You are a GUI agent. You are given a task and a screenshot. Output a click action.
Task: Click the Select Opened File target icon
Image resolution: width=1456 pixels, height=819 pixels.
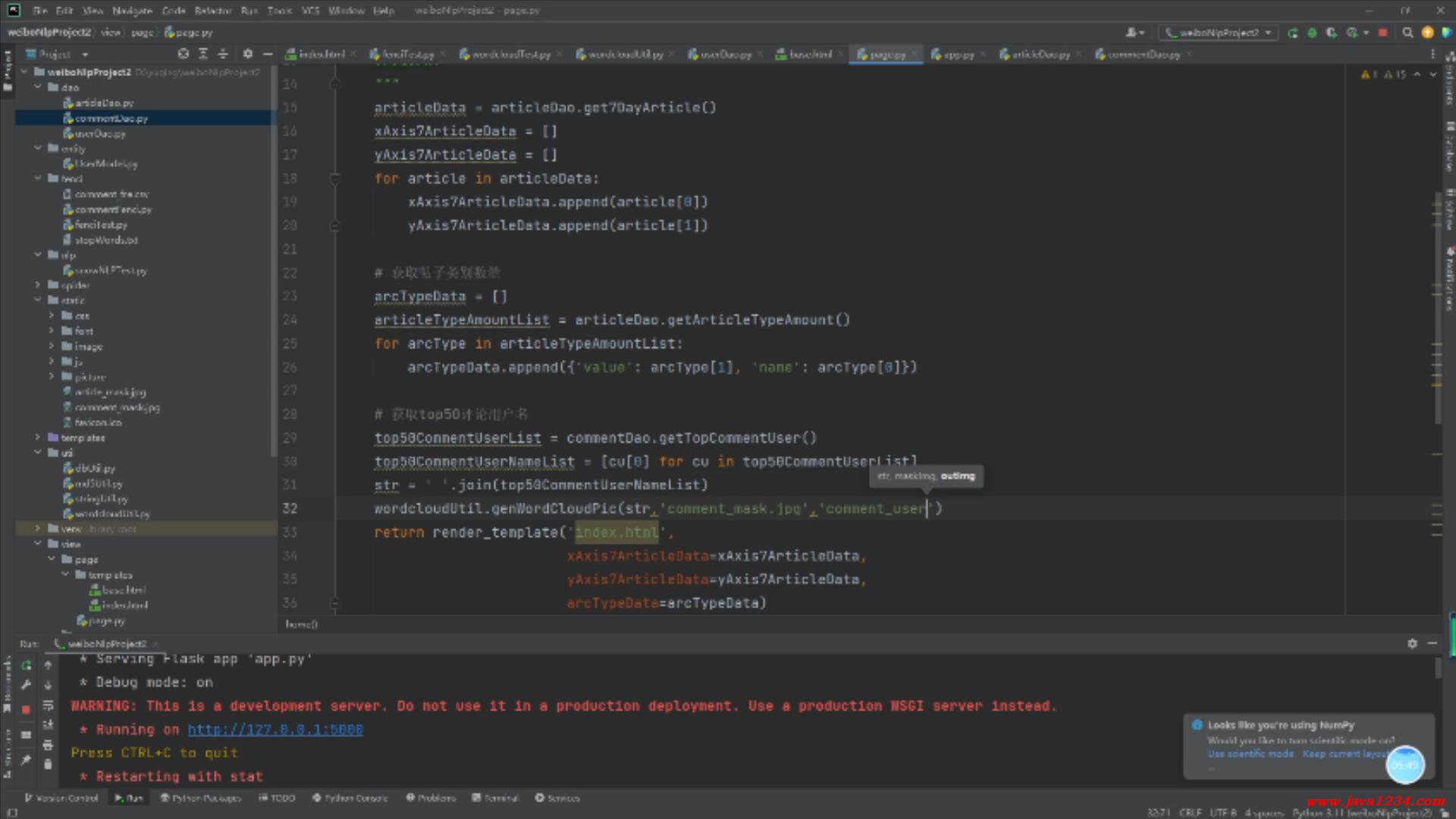pos(184,54)
